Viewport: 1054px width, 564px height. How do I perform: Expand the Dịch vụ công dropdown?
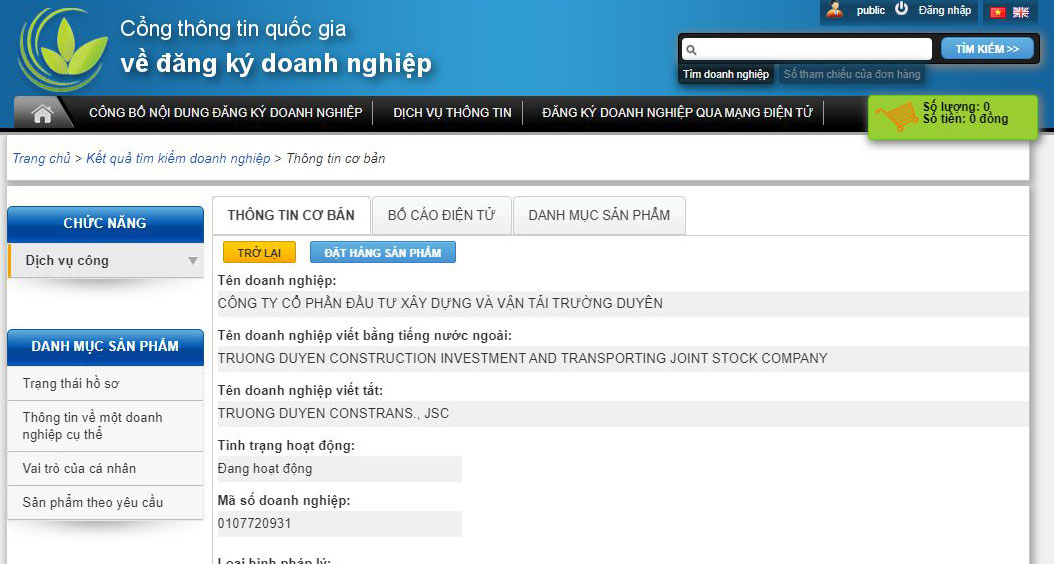click(192, 261)
